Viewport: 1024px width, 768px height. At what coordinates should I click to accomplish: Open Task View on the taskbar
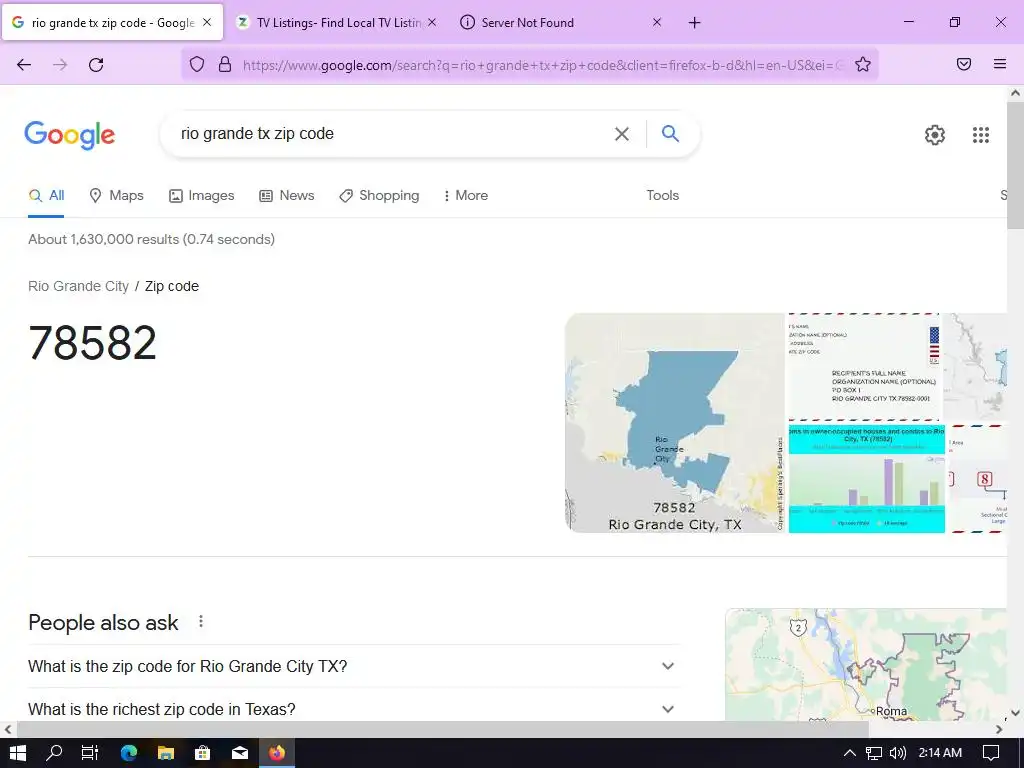pyautogui.click(x=90, y=753)
